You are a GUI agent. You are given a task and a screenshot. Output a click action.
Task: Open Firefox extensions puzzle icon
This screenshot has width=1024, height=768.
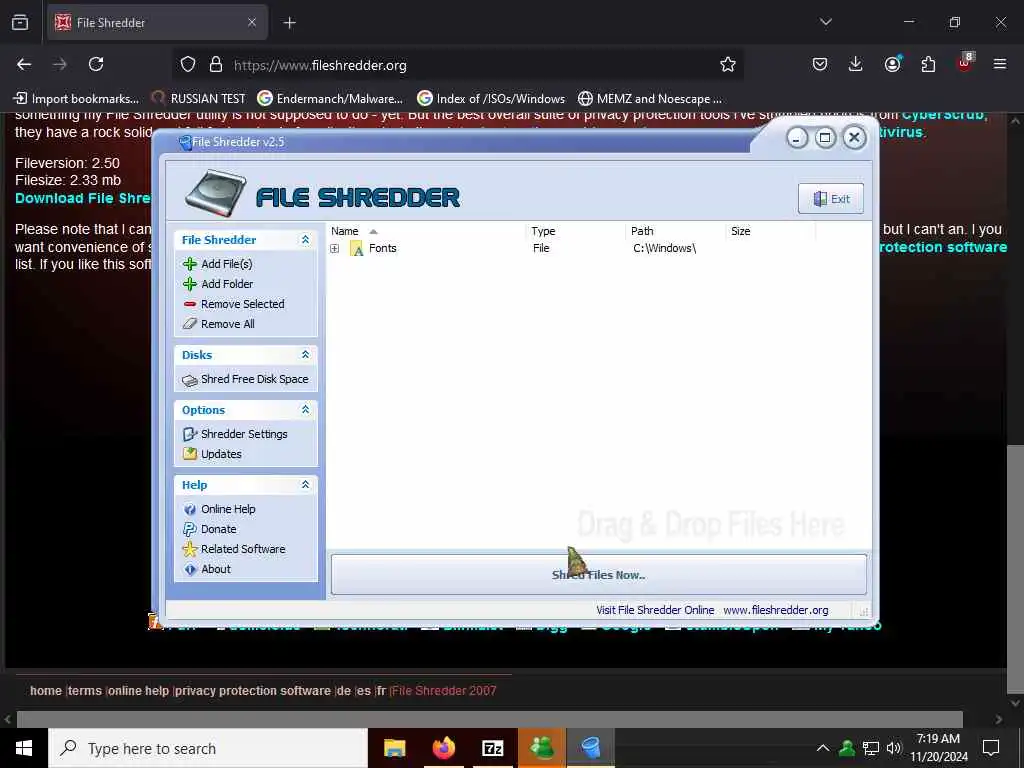tap(928, 64)
